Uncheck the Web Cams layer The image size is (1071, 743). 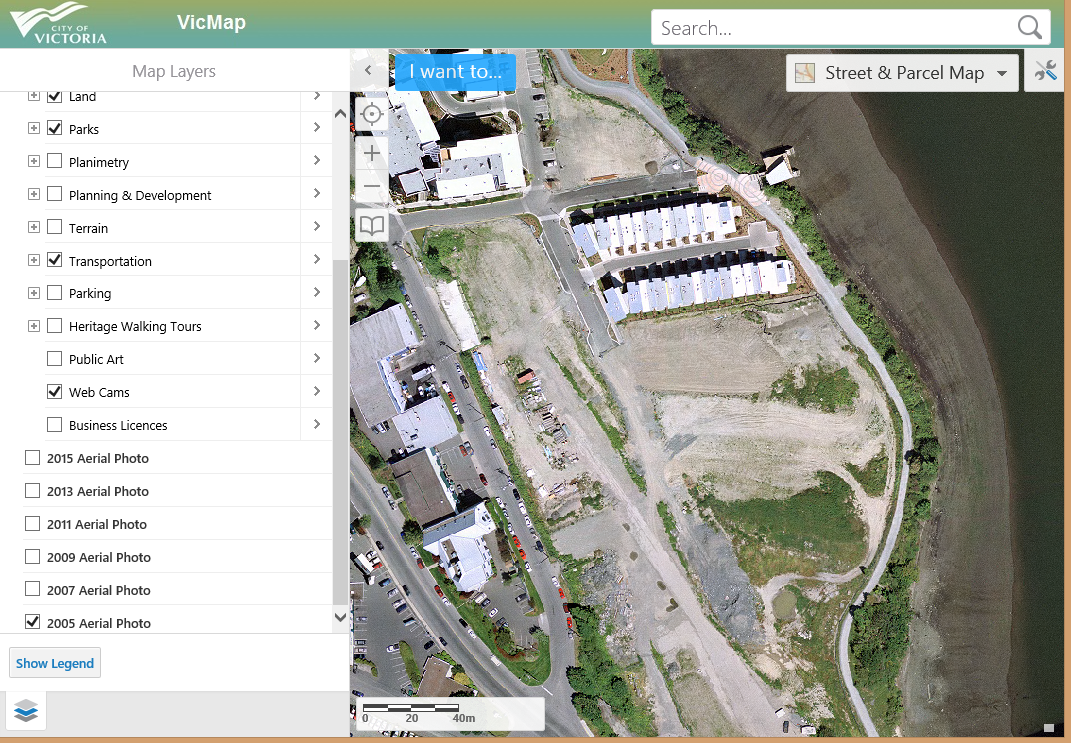[55, 391]
